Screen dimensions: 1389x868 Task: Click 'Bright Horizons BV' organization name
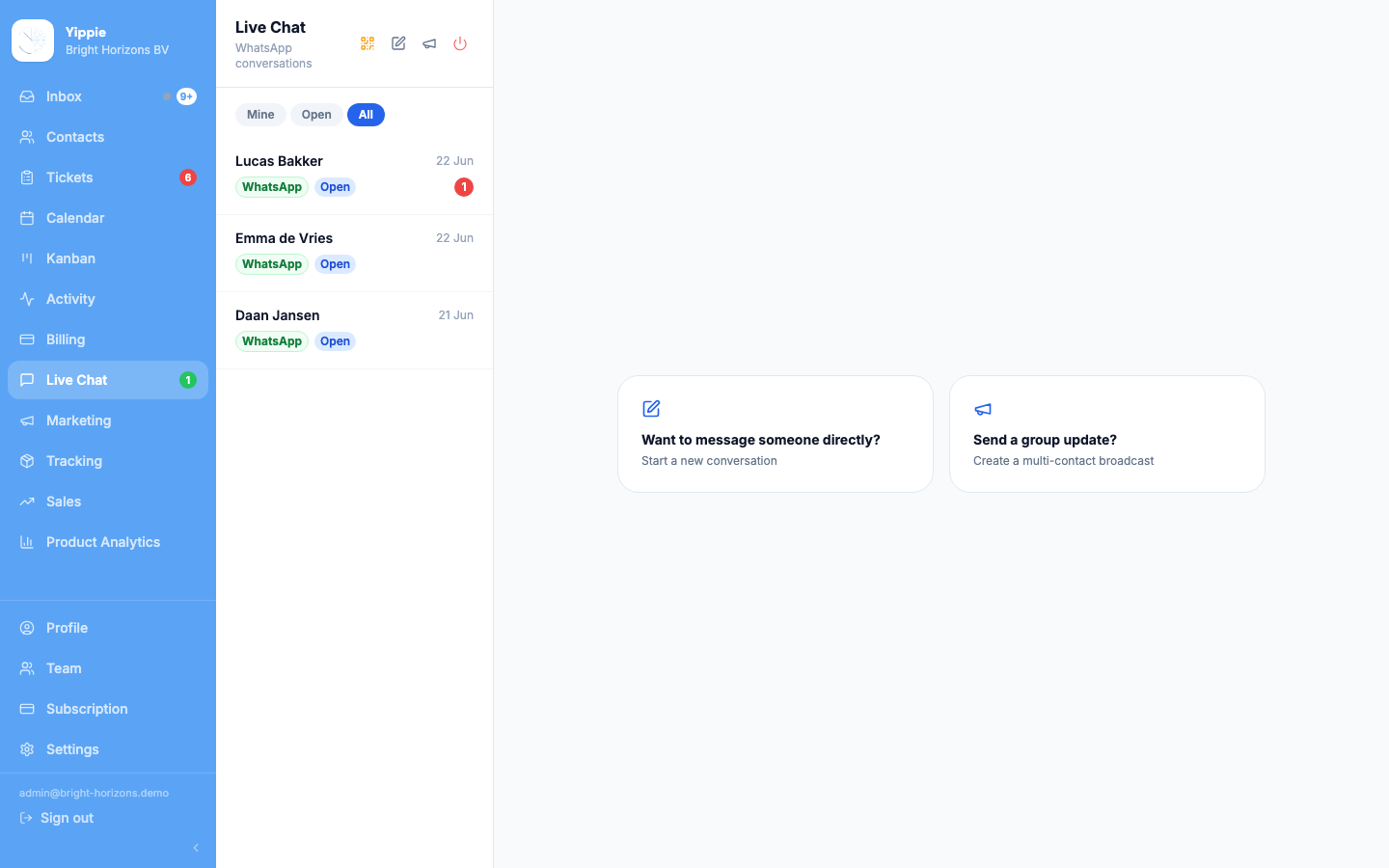tap(117, 50)
